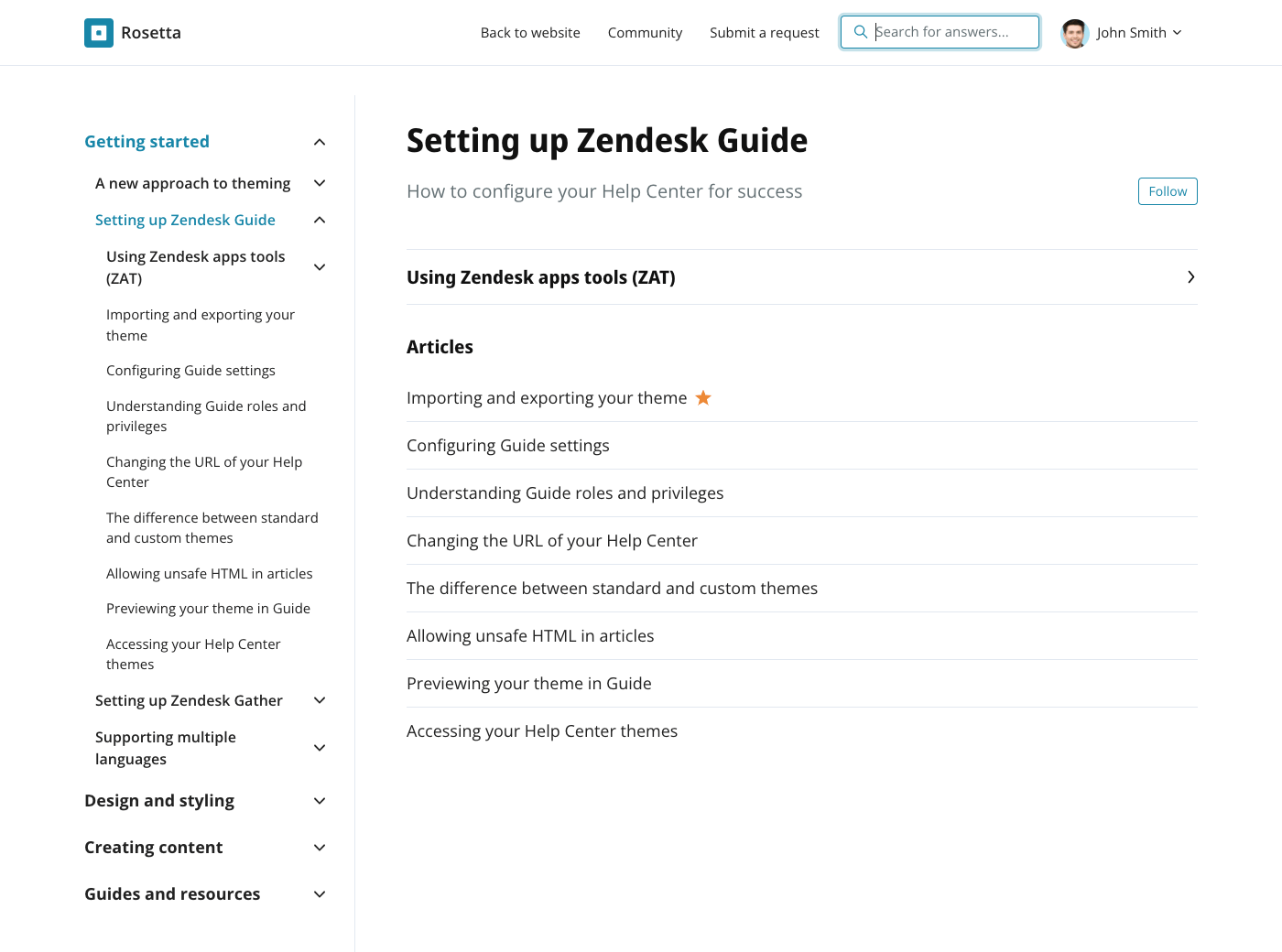Expand the Design and styling category
Image resolution: width=1282 pixels, height=952 pixels.
[x=320, y=801]
